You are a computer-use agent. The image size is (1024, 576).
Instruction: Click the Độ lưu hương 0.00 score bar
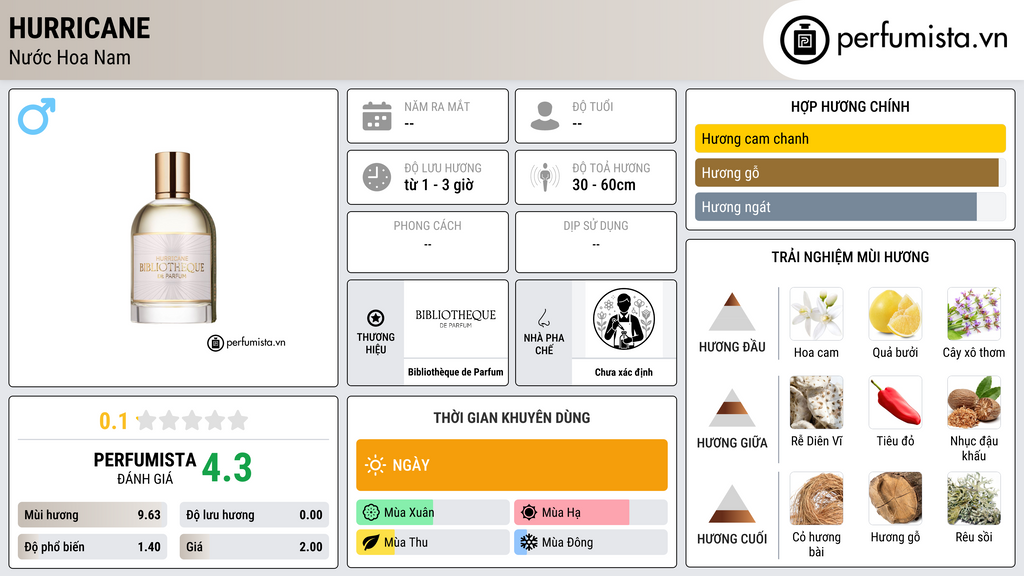coord(254,515)
